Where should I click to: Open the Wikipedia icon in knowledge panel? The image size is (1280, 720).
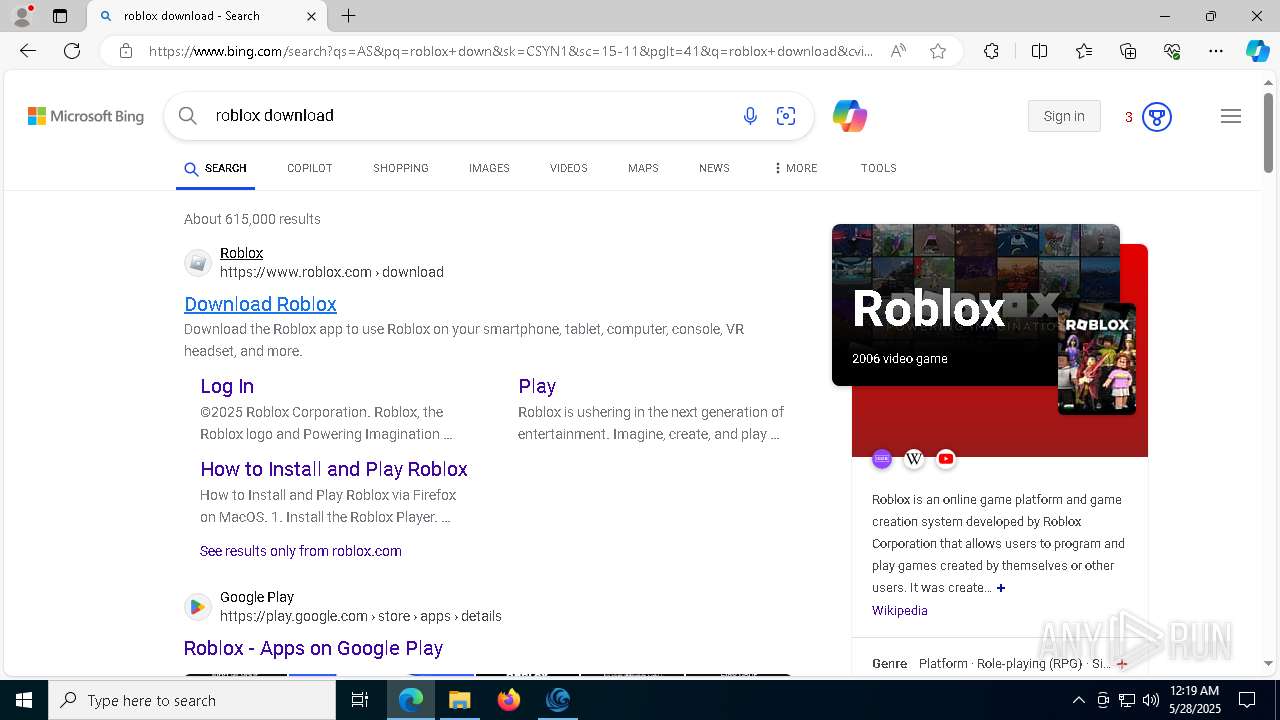point(914,459)
